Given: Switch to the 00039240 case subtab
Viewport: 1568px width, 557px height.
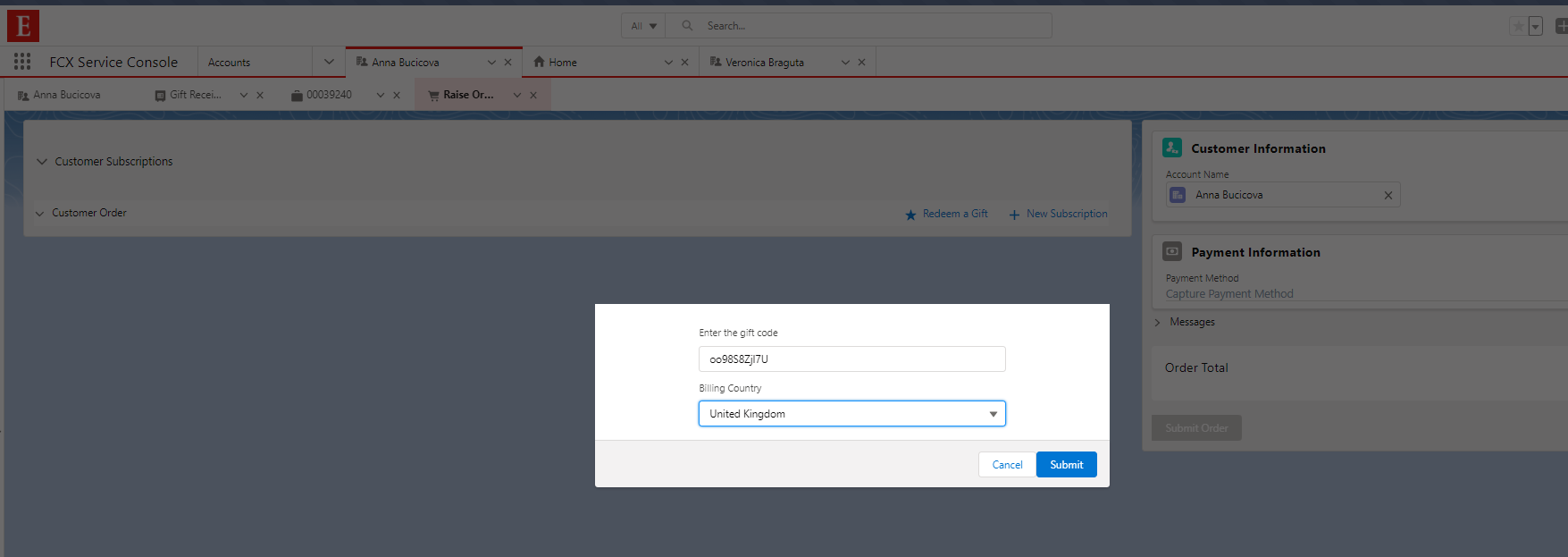Looking at the screenshot, I should pyautogui.click(x=328, y=95).
